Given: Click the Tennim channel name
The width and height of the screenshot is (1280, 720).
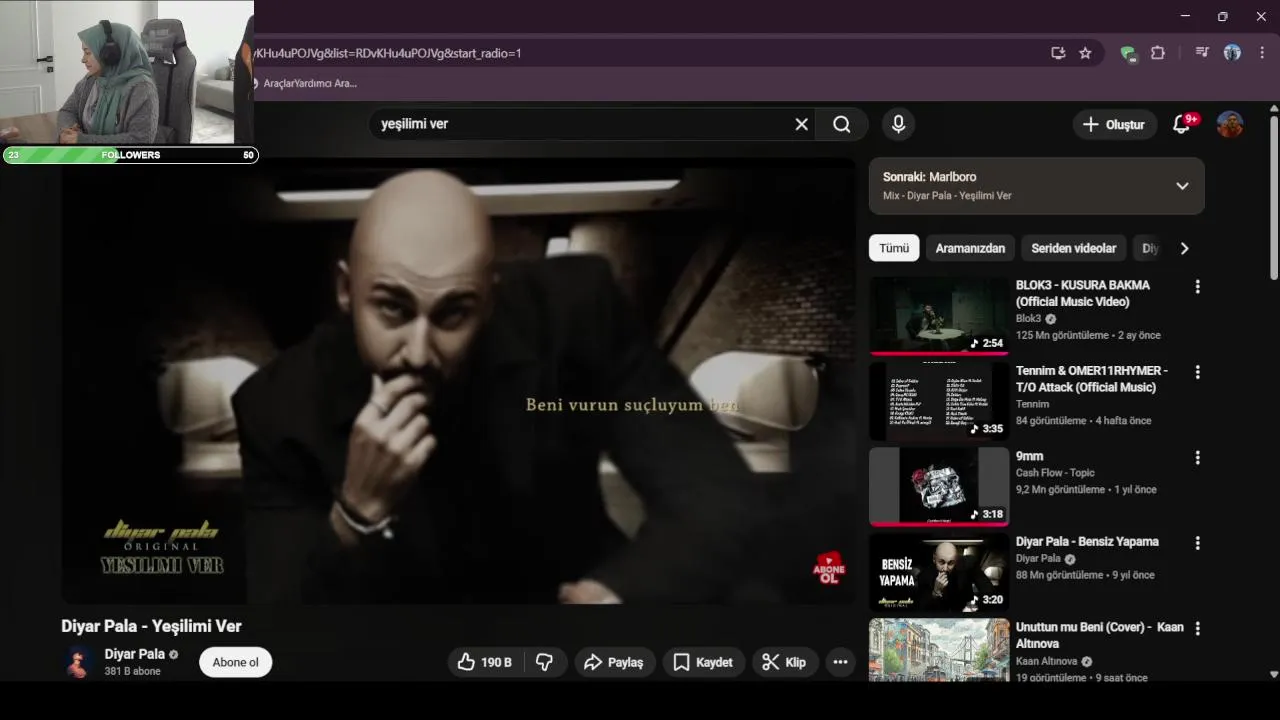Looking at the screenshot, I should 1032,404.
